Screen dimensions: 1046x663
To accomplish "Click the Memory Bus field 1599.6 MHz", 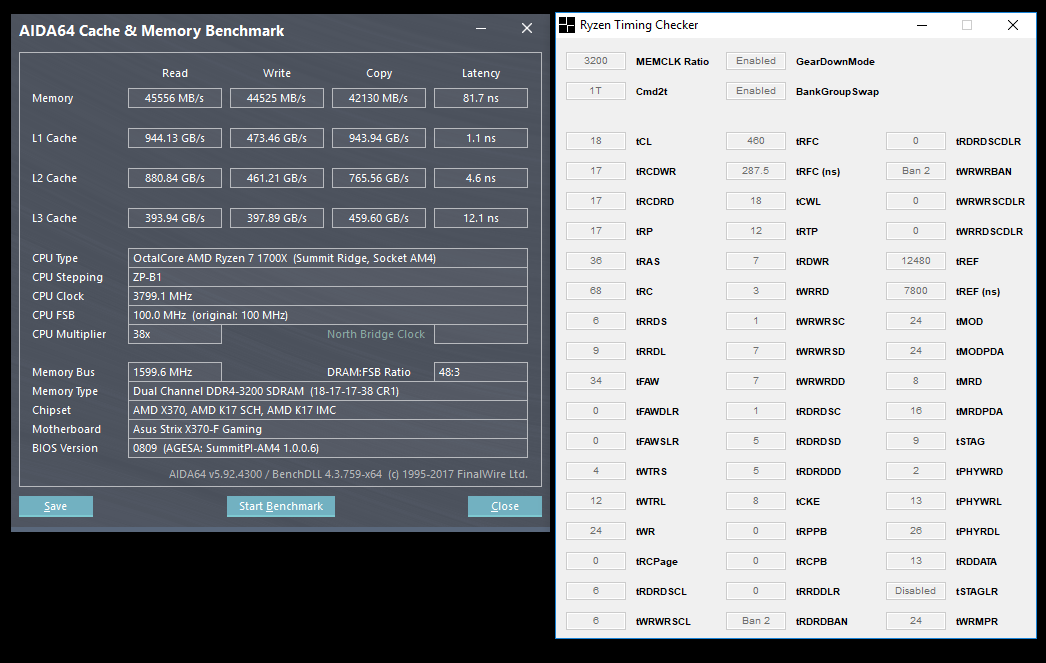I will [x=175, y=372].
